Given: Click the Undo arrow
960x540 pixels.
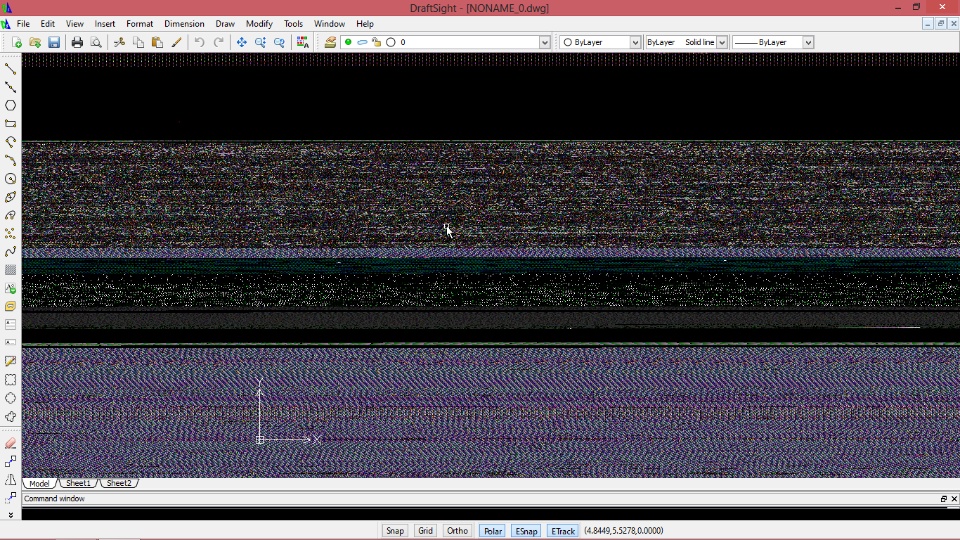Looking at the screenshot, I should [200, 42].
